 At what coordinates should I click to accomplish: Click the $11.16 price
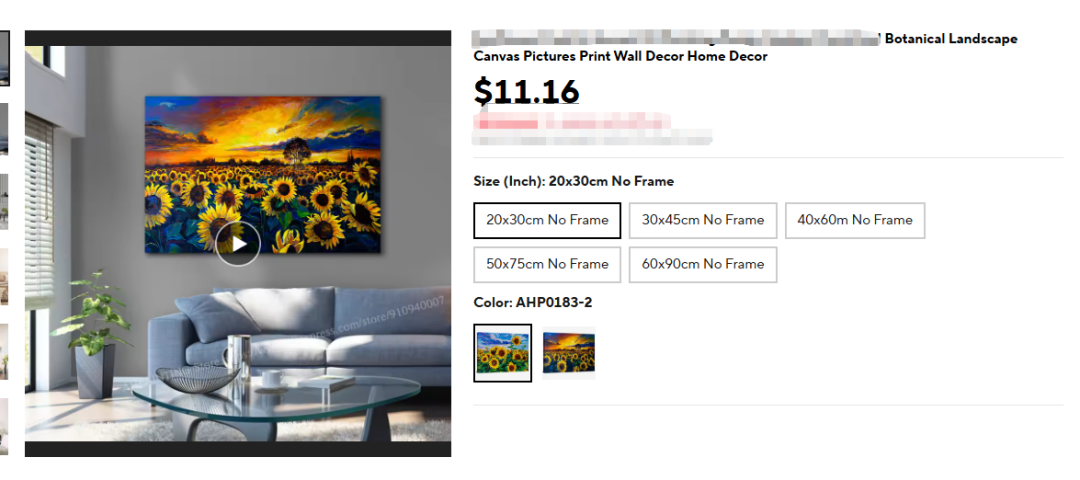(x=526, y=92)
